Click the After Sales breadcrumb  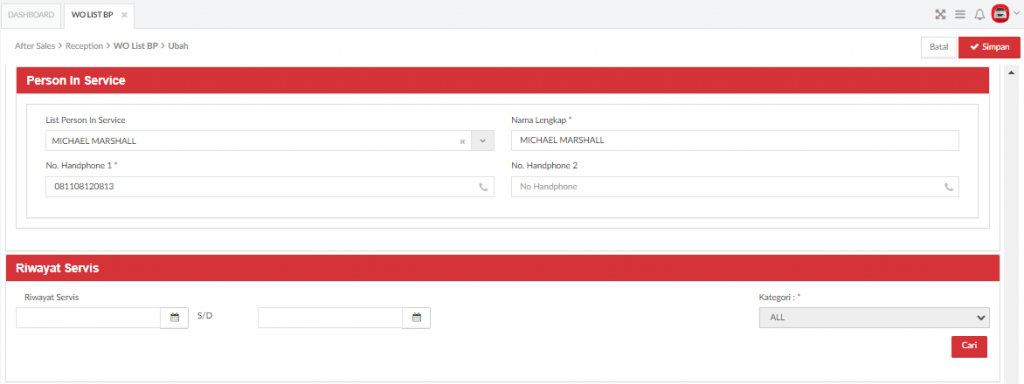point(36,46)
